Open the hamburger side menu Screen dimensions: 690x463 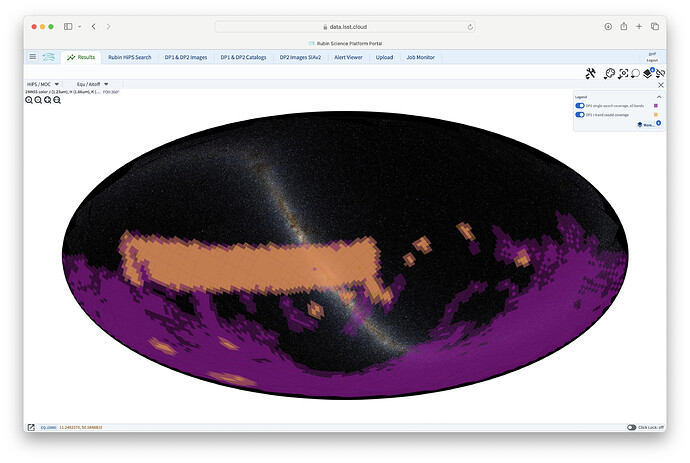pyautogui.click(x=33, y=57)
